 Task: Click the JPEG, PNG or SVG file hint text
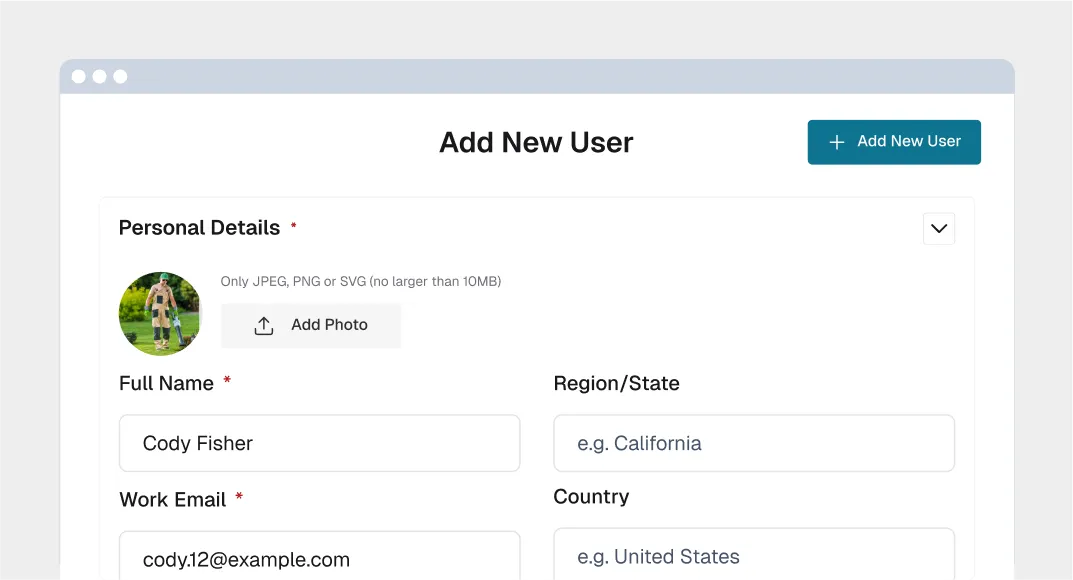[x=360, y=282]
